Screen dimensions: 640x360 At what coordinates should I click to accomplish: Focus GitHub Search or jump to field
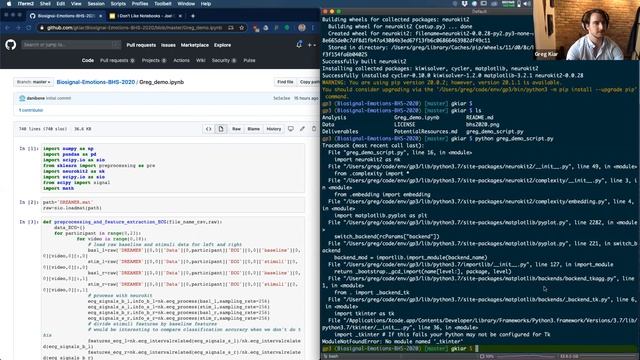(71, 44)
